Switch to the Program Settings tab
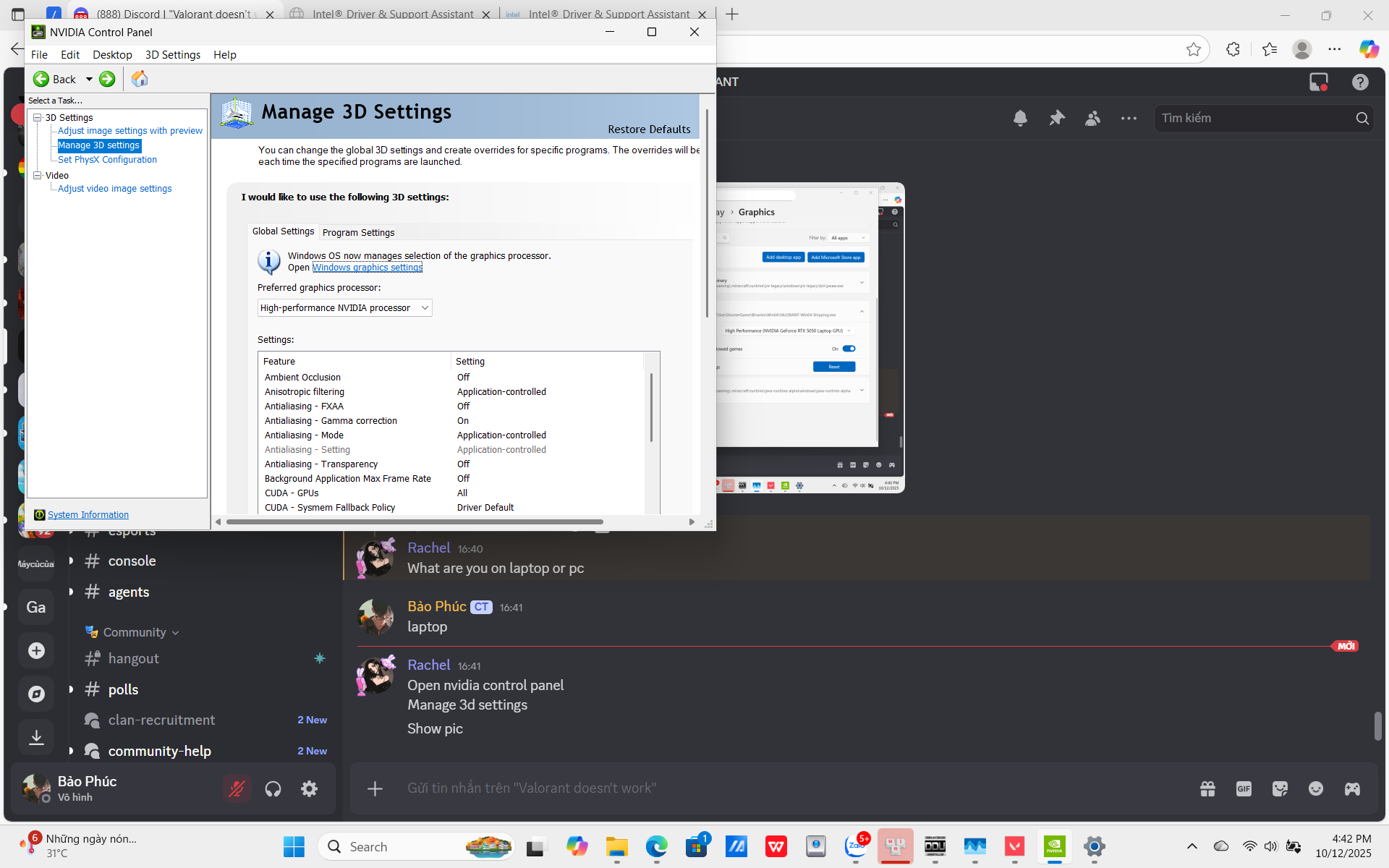This screenshot has height=868, width=1389. point(358,232)
